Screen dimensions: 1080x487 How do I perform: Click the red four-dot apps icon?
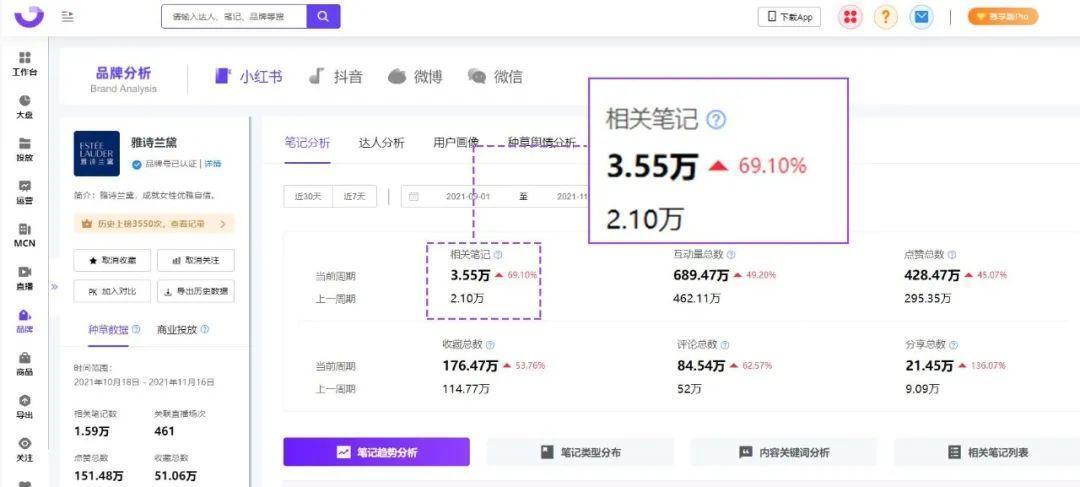(850, 17)
